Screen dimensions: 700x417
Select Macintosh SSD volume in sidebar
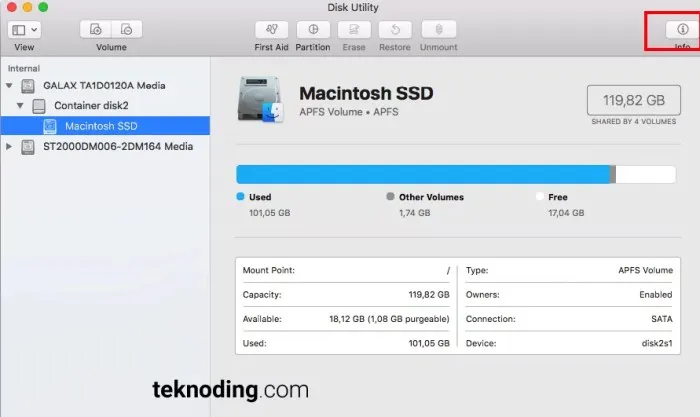click(105, 126)
